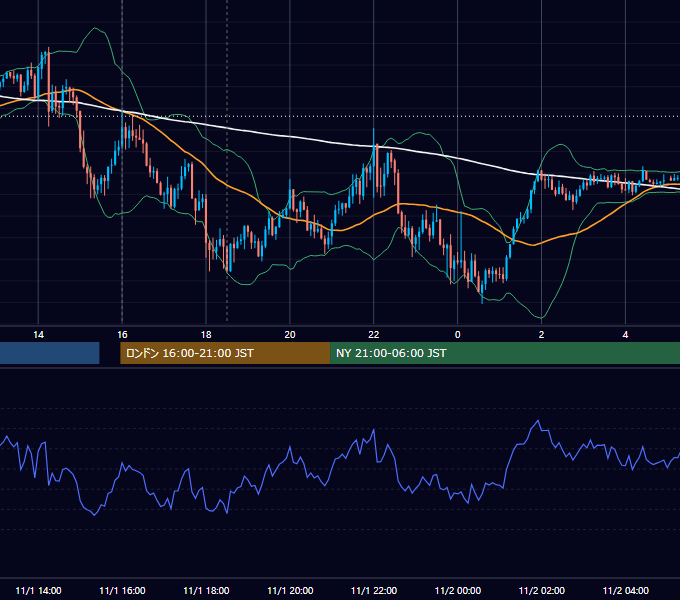Click the 11/2 04:00 time label
The width and height of the screenshot is (680, 600).
click(x=625, y=590)
